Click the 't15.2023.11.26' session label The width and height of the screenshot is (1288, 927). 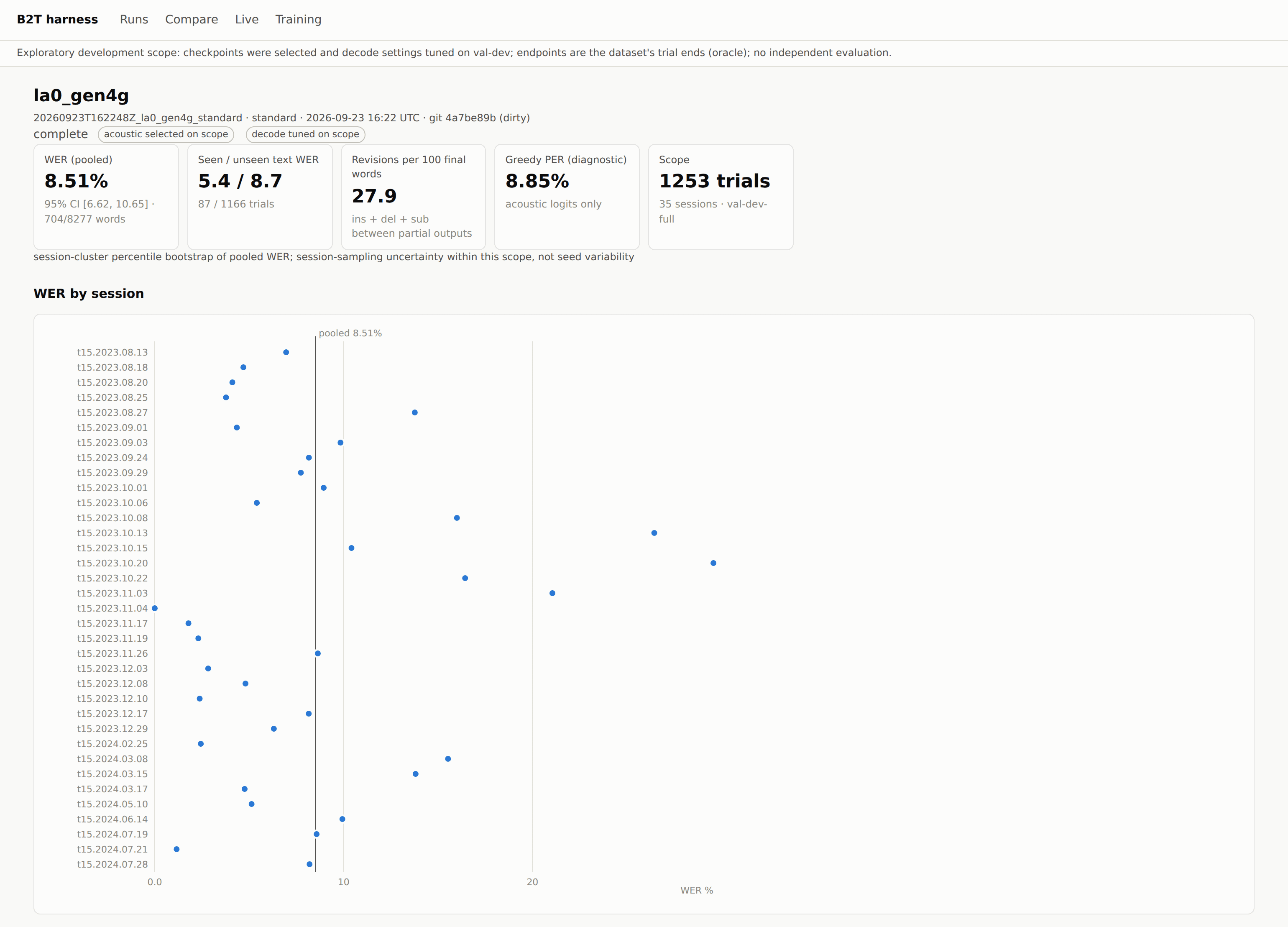pos(112,653)
